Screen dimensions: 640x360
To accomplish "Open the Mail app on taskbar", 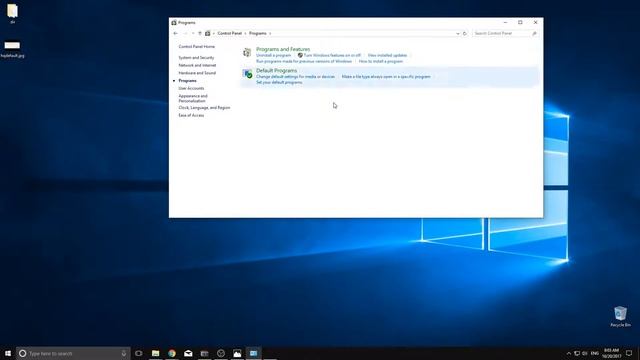I will click(188, 353).
